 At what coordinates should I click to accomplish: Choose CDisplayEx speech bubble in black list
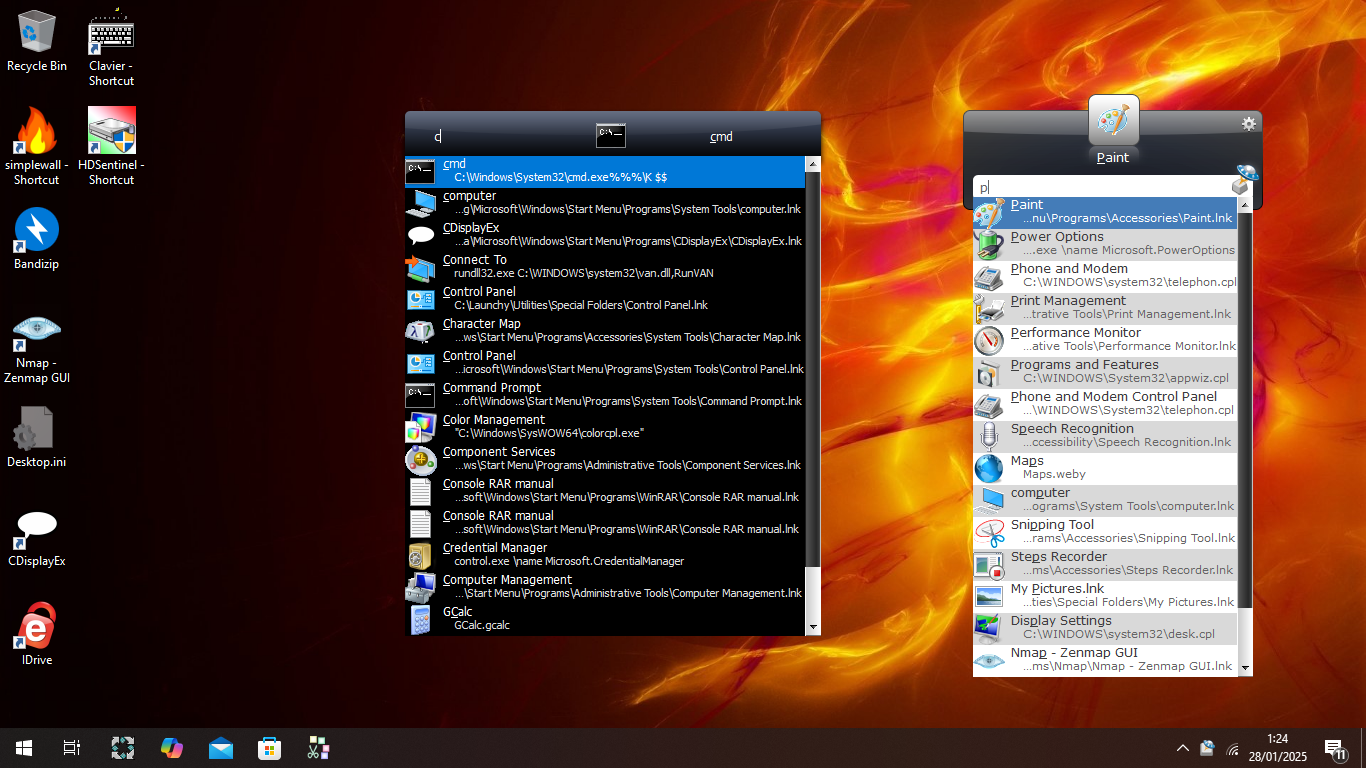(x=421, y=235)
